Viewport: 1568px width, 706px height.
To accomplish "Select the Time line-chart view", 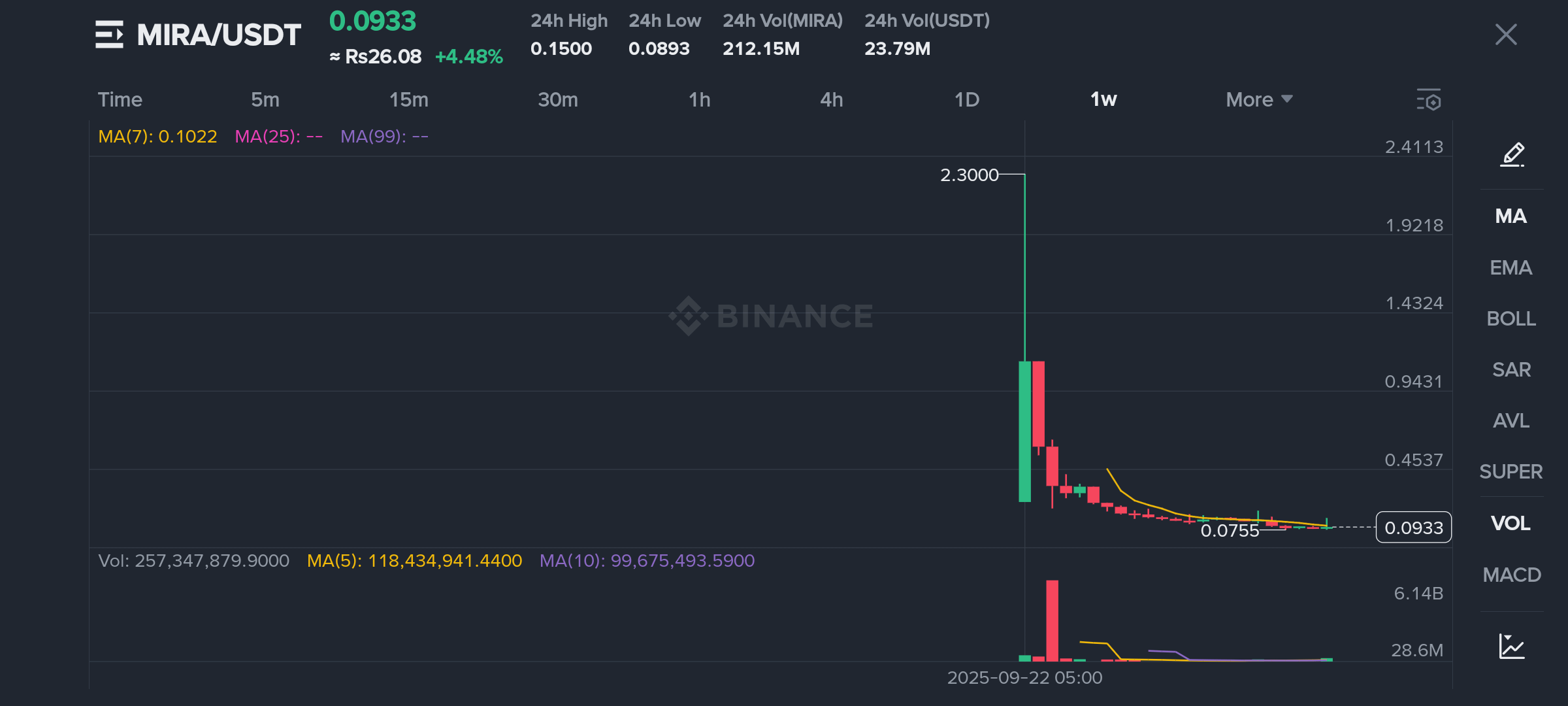I will pos(120,99).
